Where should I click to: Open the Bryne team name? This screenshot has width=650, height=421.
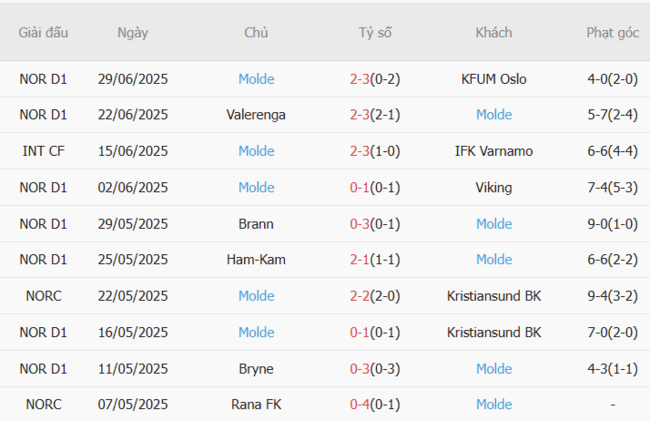pyautogui.click(x=256, y=369)
